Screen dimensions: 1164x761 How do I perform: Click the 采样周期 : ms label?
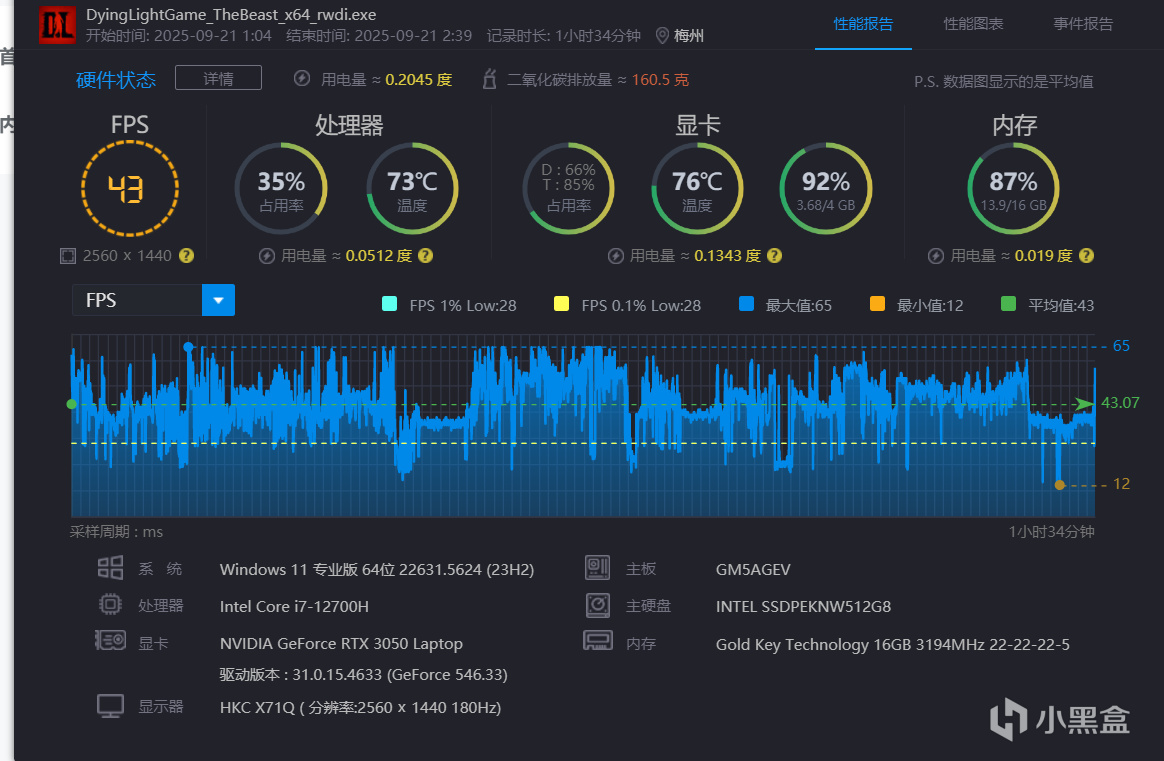click(116, 532)
